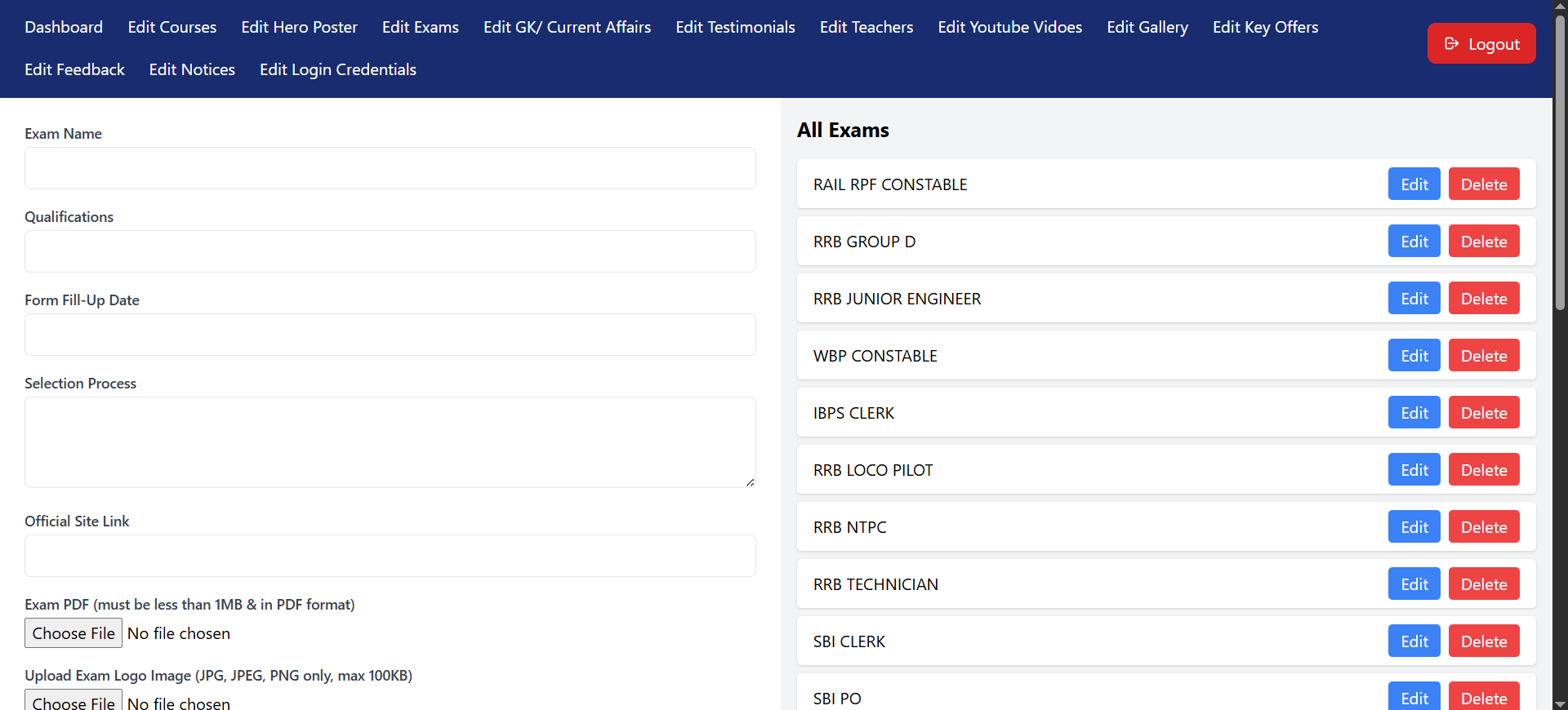Screen dimensions: 1568x710
Task: Open Edit Login Credentials
Action: [x=338, y=69]
